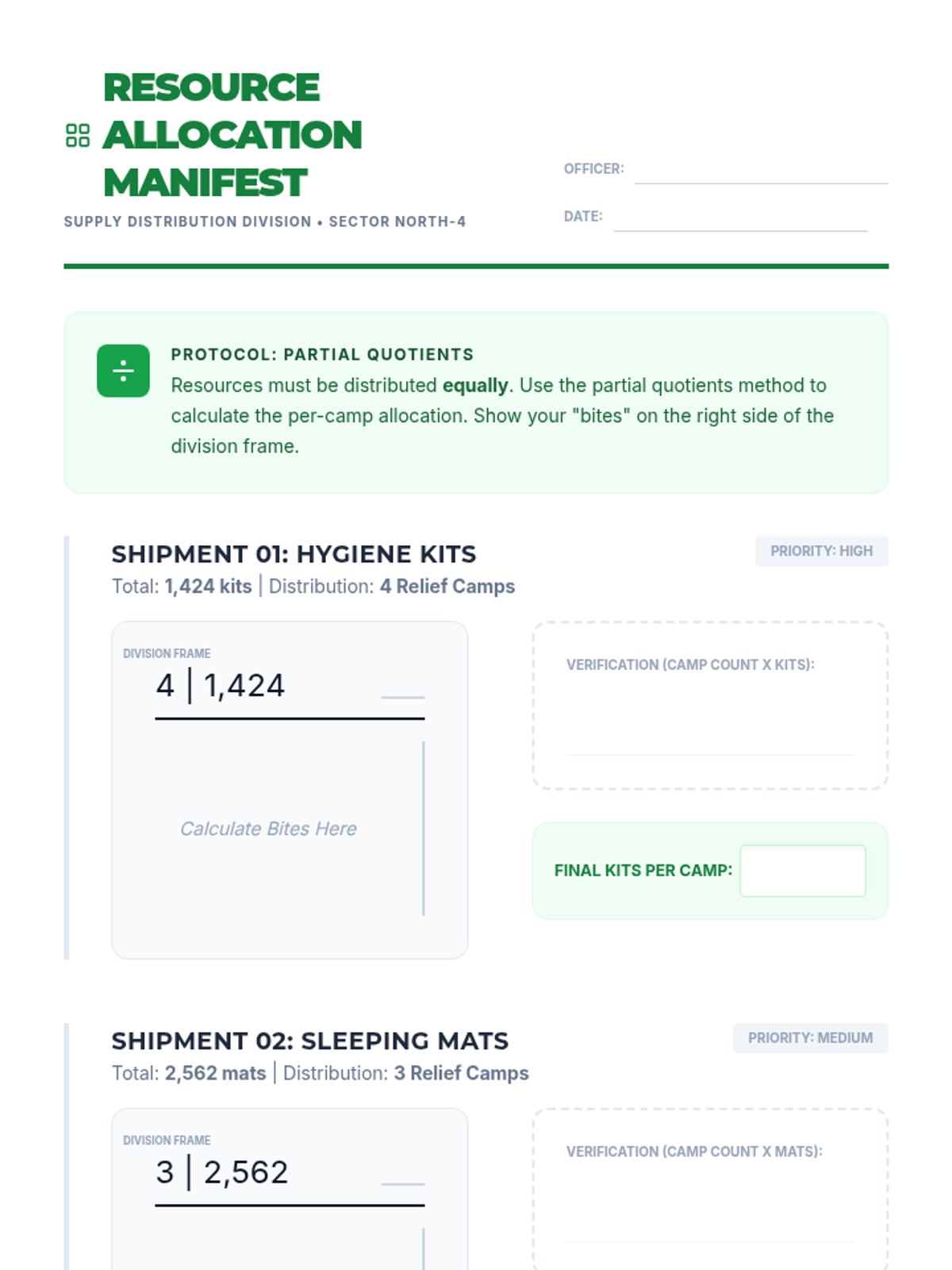Click the green division symbol icon
The width and height of the screenshot is (952, 1270).
click(123, 371)
